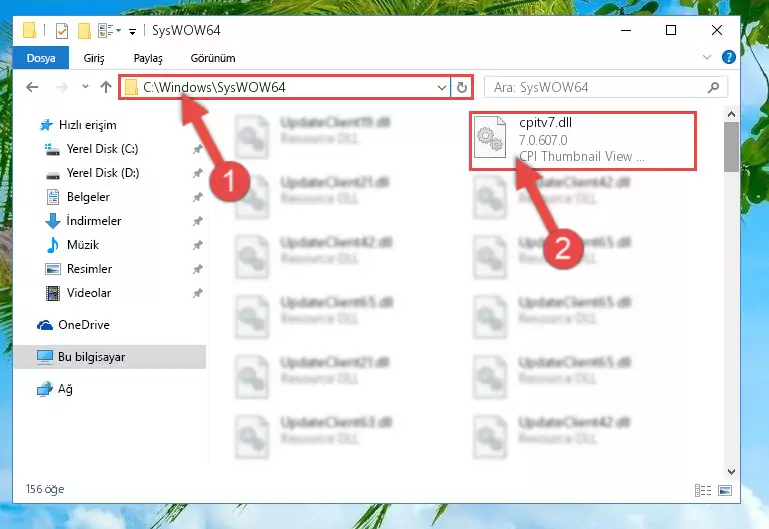This screenshot has width=769, height=529.
Task: Click the version text 7.0.607.0
Action: [x=543, y=140]
